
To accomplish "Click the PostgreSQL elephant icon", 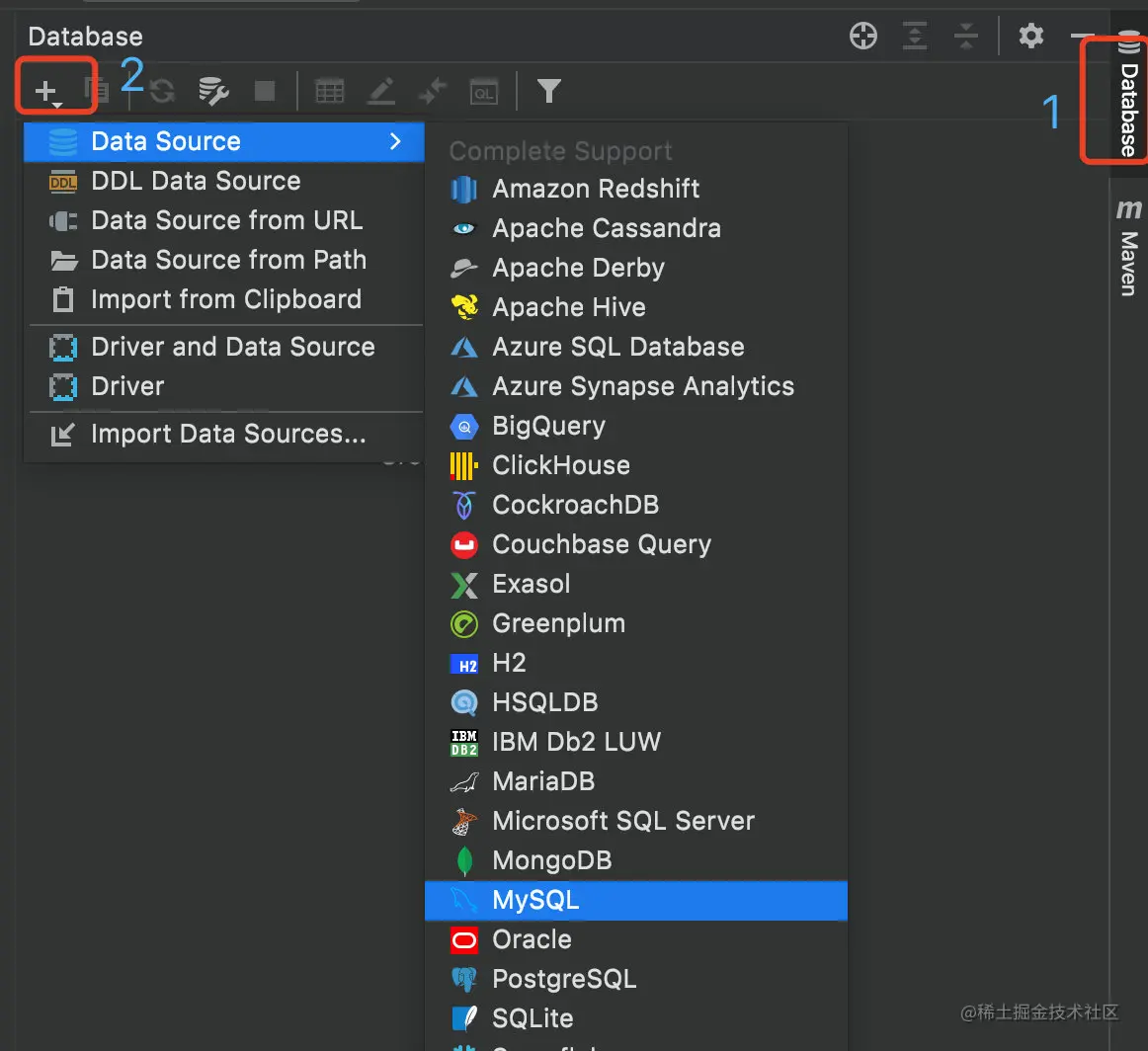I will (x=464, y=979).
